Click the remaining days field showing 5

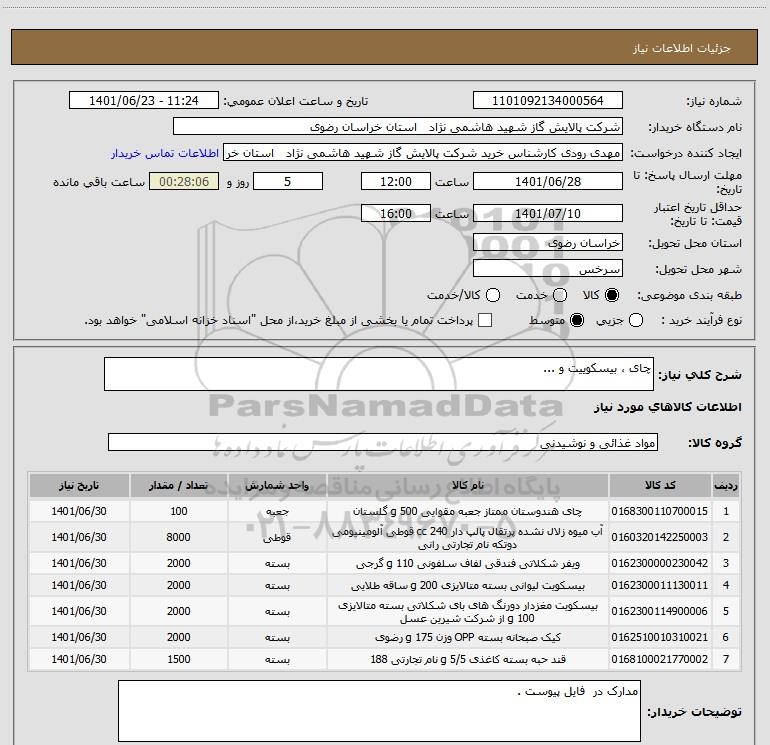288,182
